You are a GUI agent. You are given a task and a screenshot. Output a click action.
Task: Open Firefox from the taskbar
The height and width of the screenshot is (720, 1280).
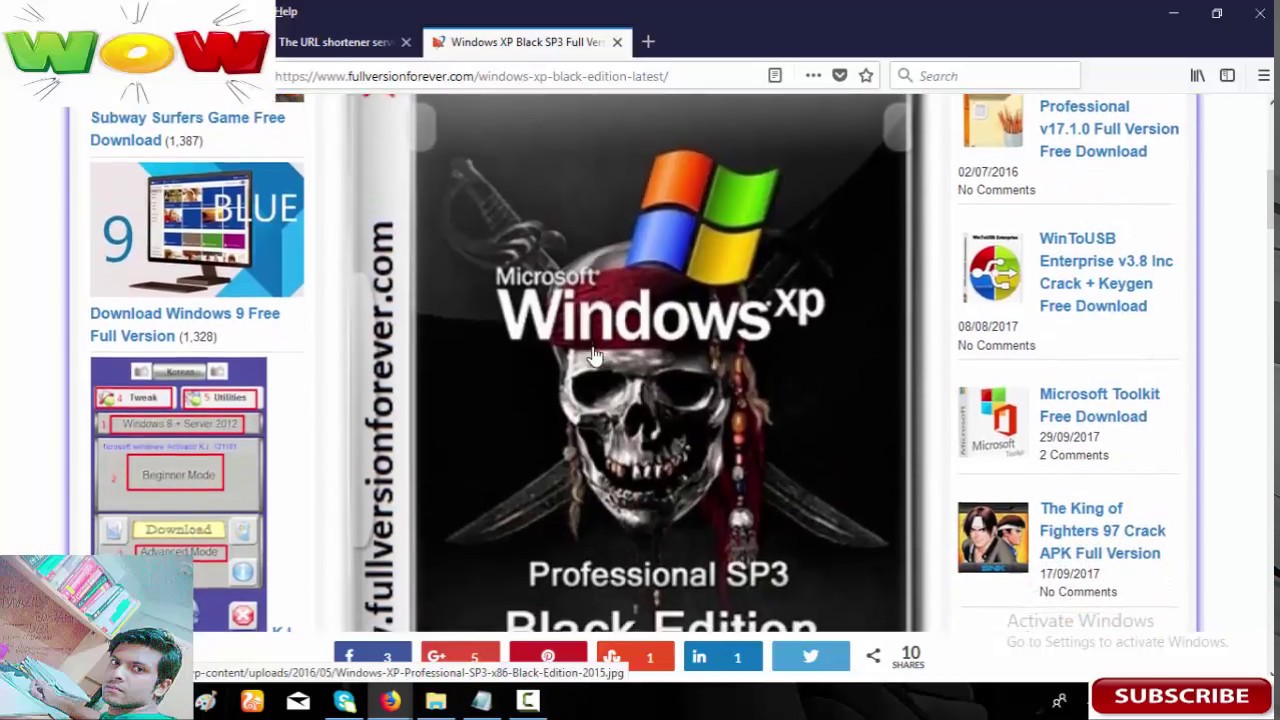click(x=389, y=701)
